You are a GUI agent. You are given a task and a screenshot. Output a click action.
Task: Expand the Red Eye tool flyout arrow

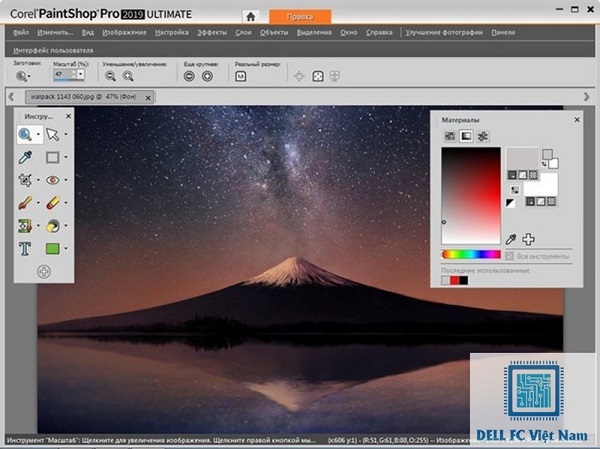click(x=66, y=180)
